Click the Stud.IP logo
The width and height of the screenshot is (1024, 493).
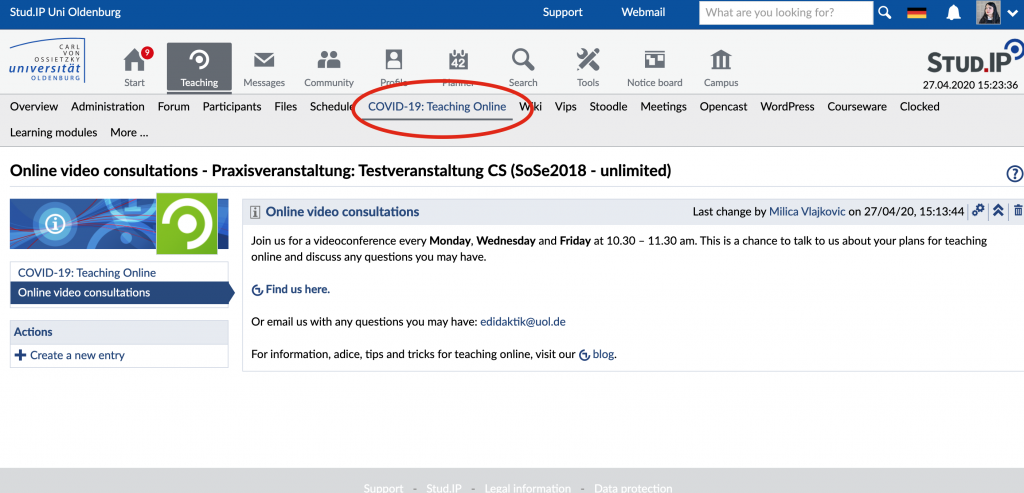[975, 57]
